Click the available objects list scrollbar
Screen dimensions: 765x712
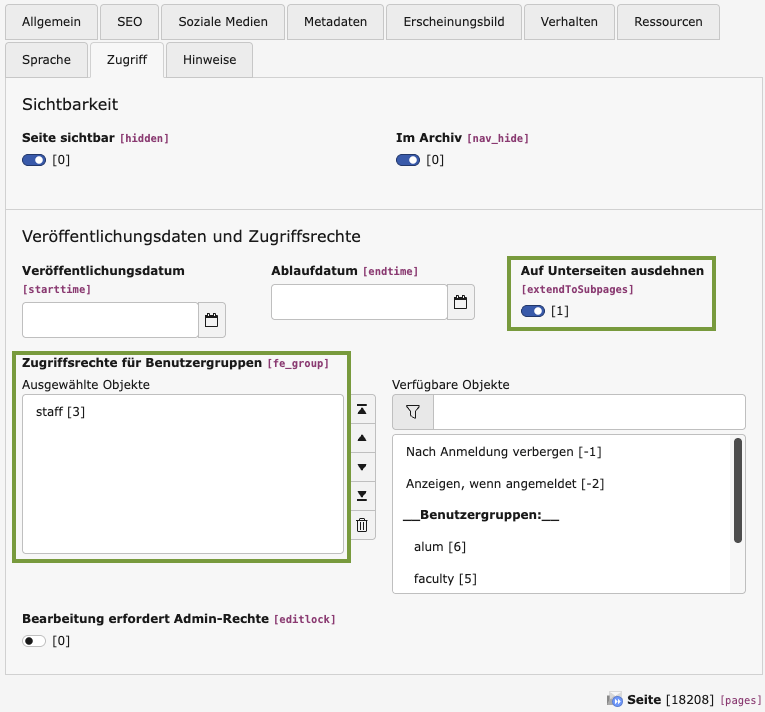738,490
